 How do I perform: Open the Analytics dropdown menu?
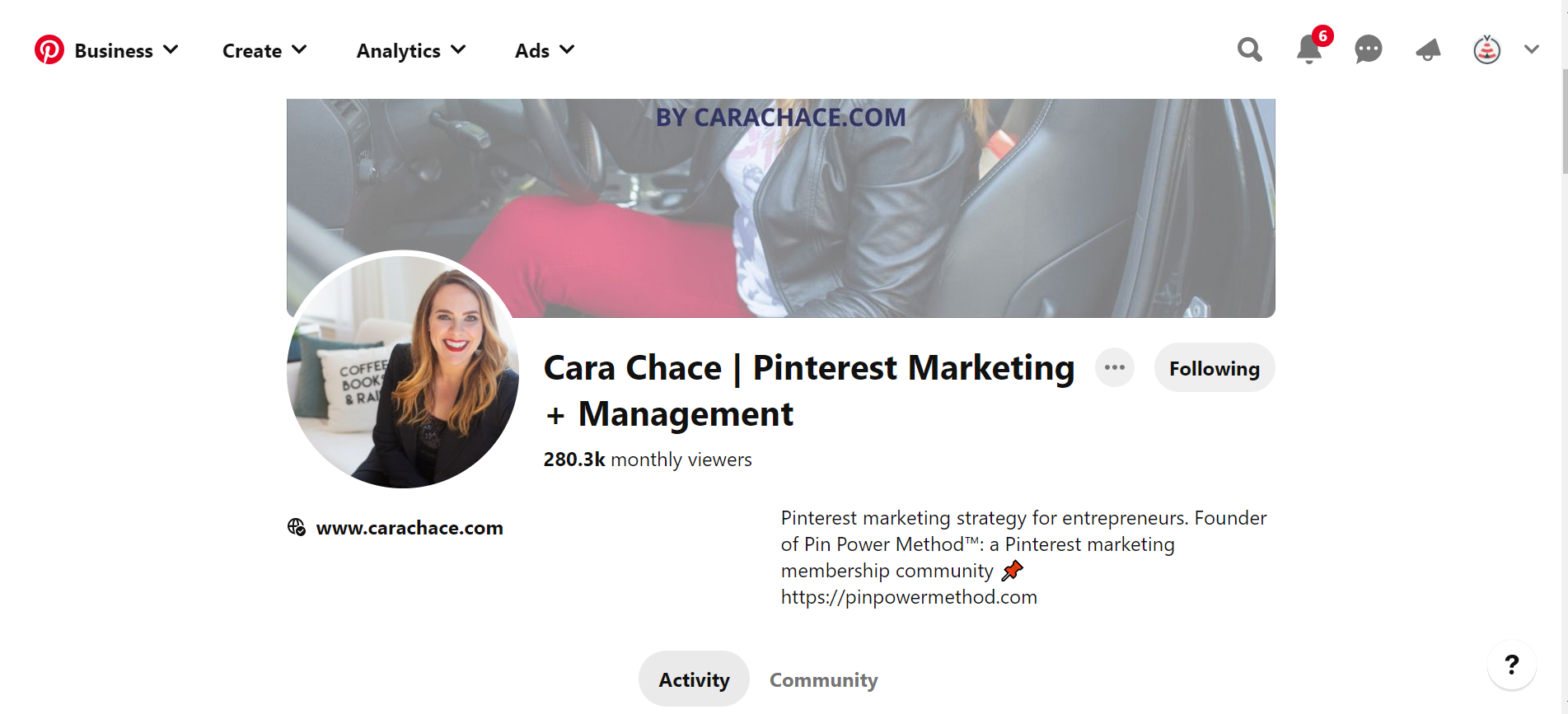tap(411, 50)
